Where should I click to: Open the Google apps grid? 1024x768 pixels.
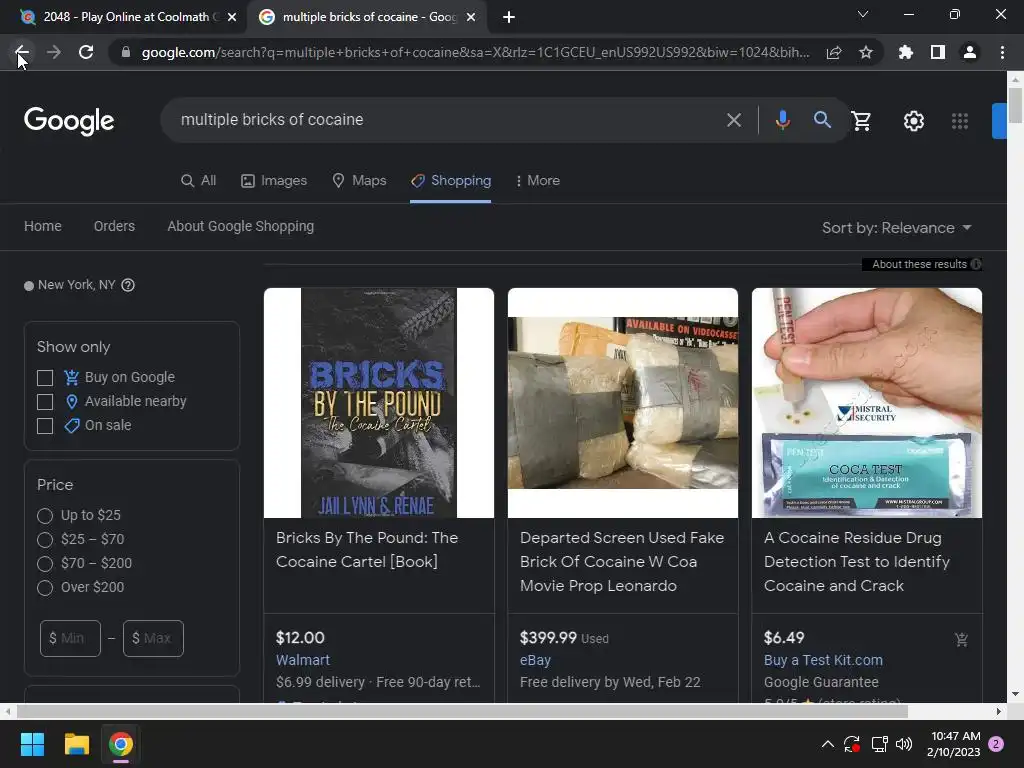pyautogui.click(x=960, y=121)
